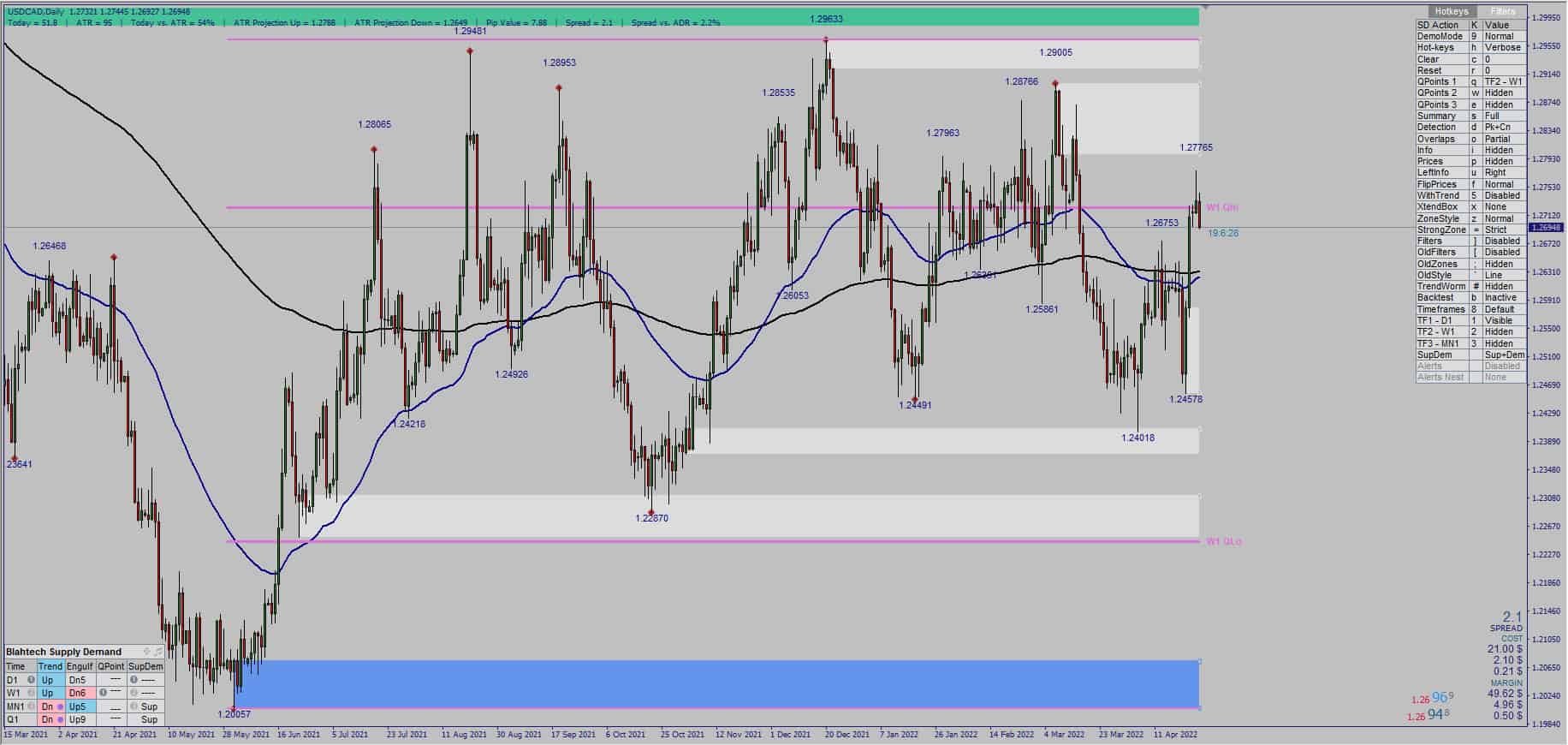Toggle the TF3 - MN1 Hidden setting
Viewport: 1568px width, 745px height.
click(1504, 343)
